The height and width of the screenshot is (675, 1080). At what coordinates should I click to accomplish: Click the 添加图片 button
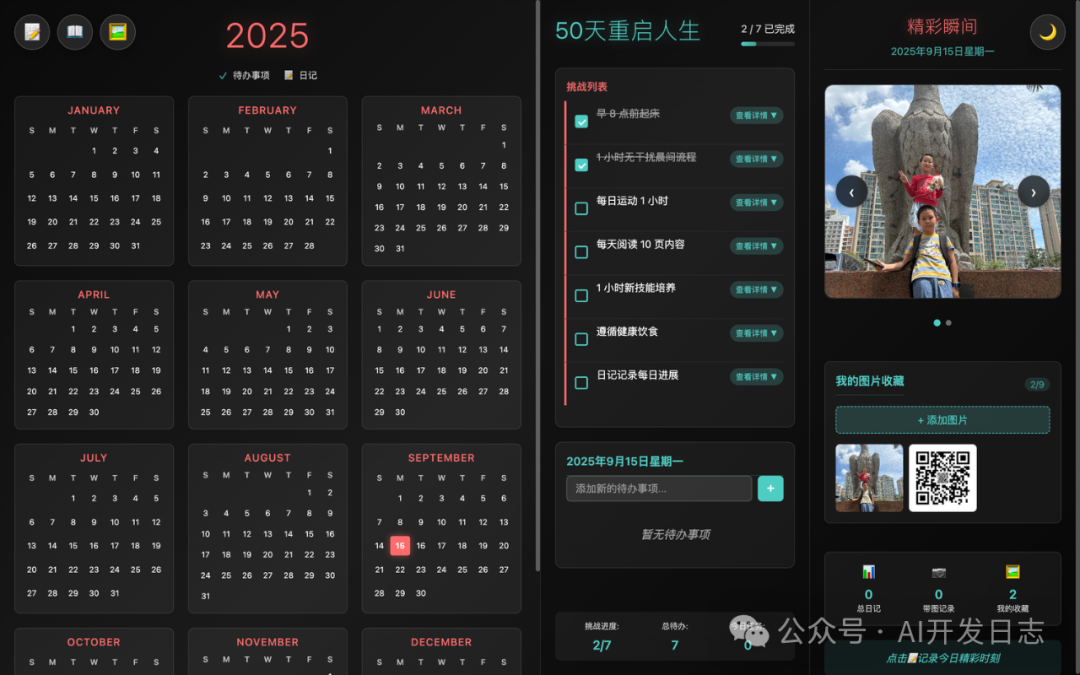pyautogui.click(x=941, y=419)
